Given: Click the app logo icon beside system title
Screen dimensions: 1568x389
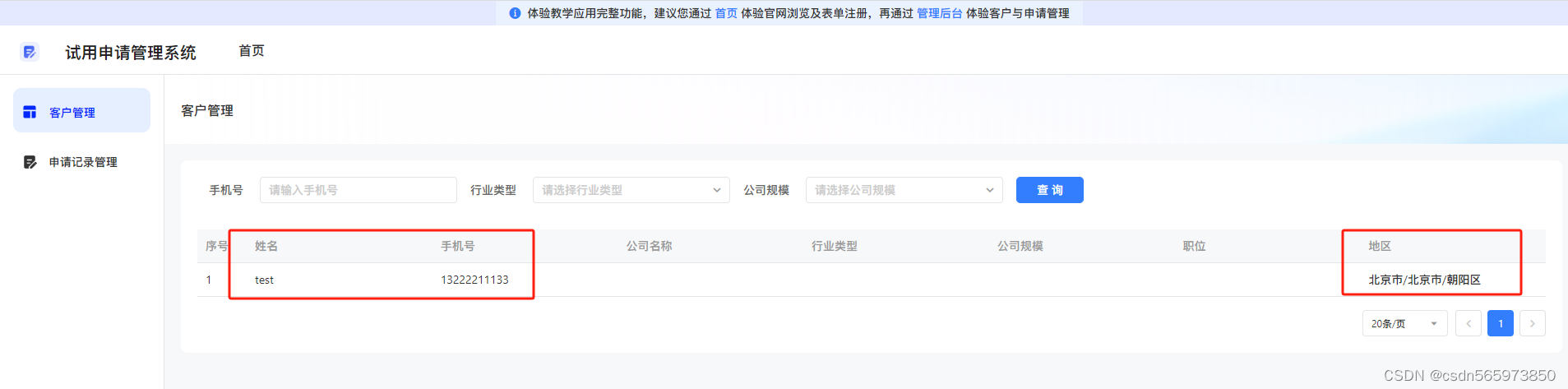Looking at the screenshot, I should point(30,52).
